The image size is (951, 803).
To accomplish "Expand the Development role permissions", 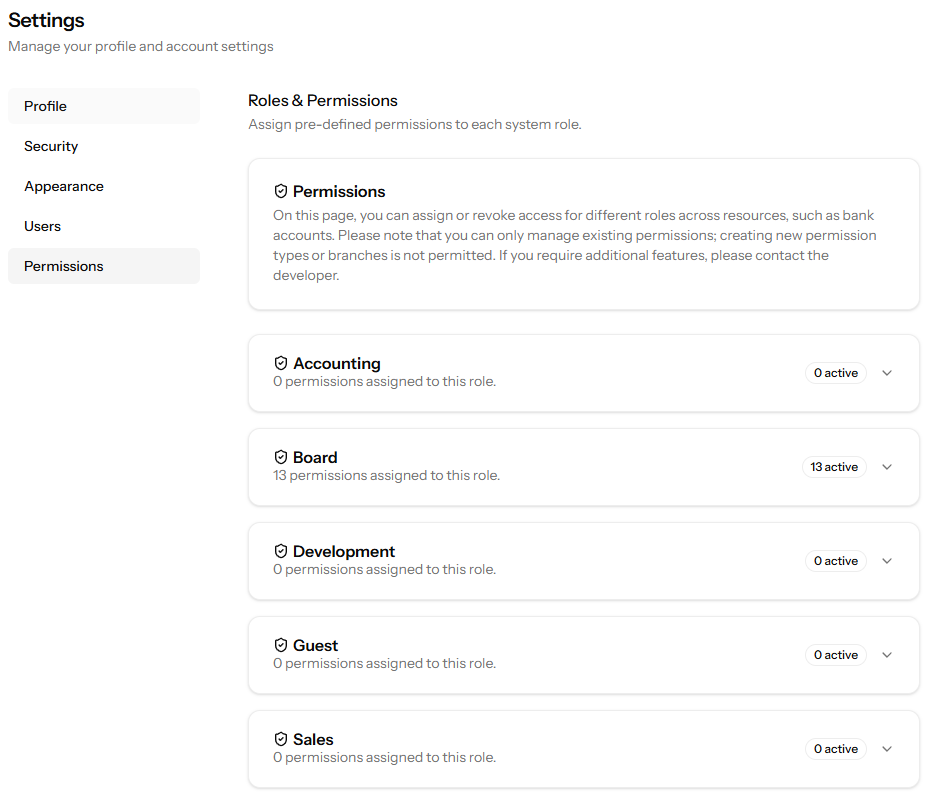I will coord(887,561).
